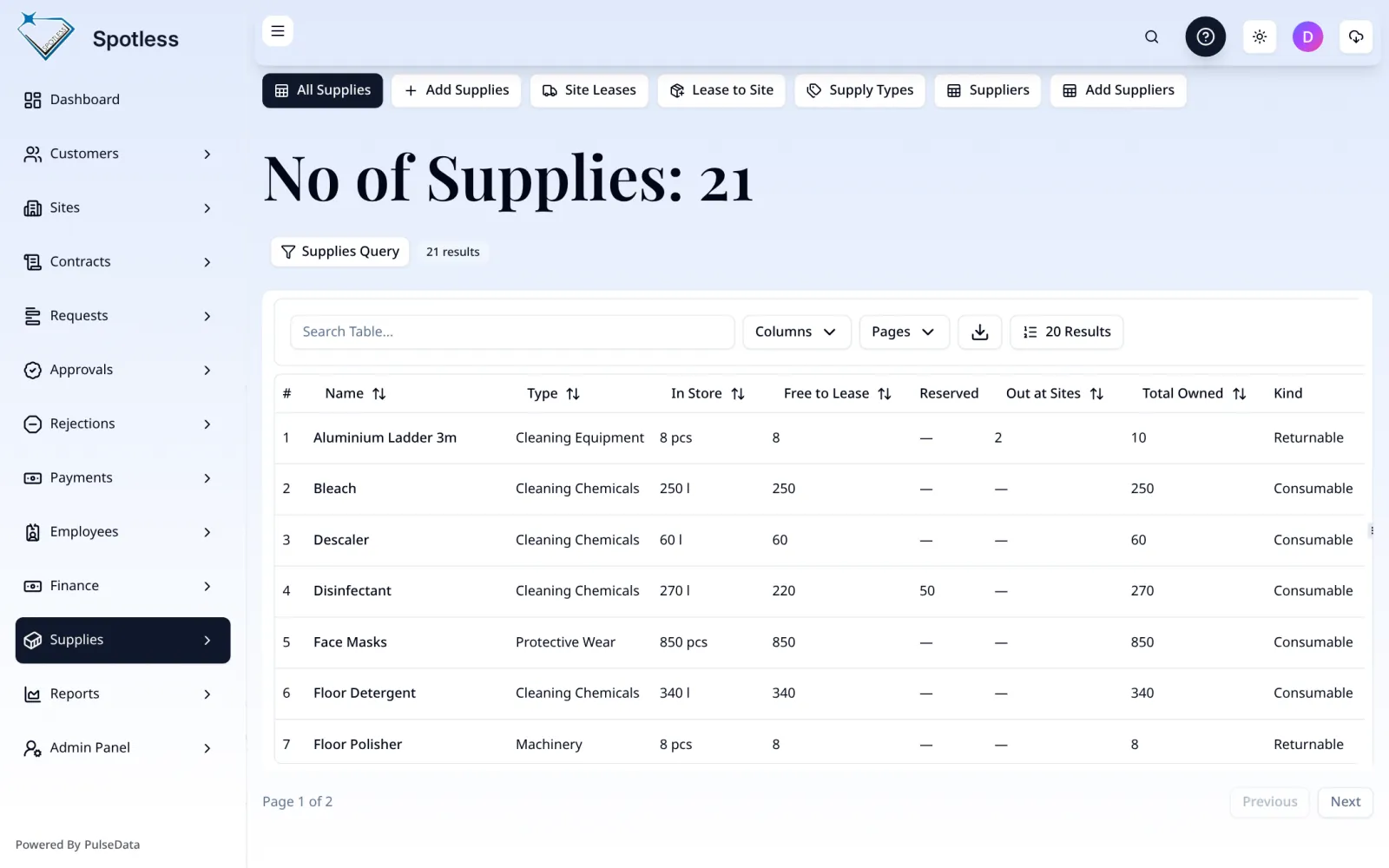The image size is (1389, 868).
Task: Go to Dashboard in sidebar
Action: [x=122, y=100]
